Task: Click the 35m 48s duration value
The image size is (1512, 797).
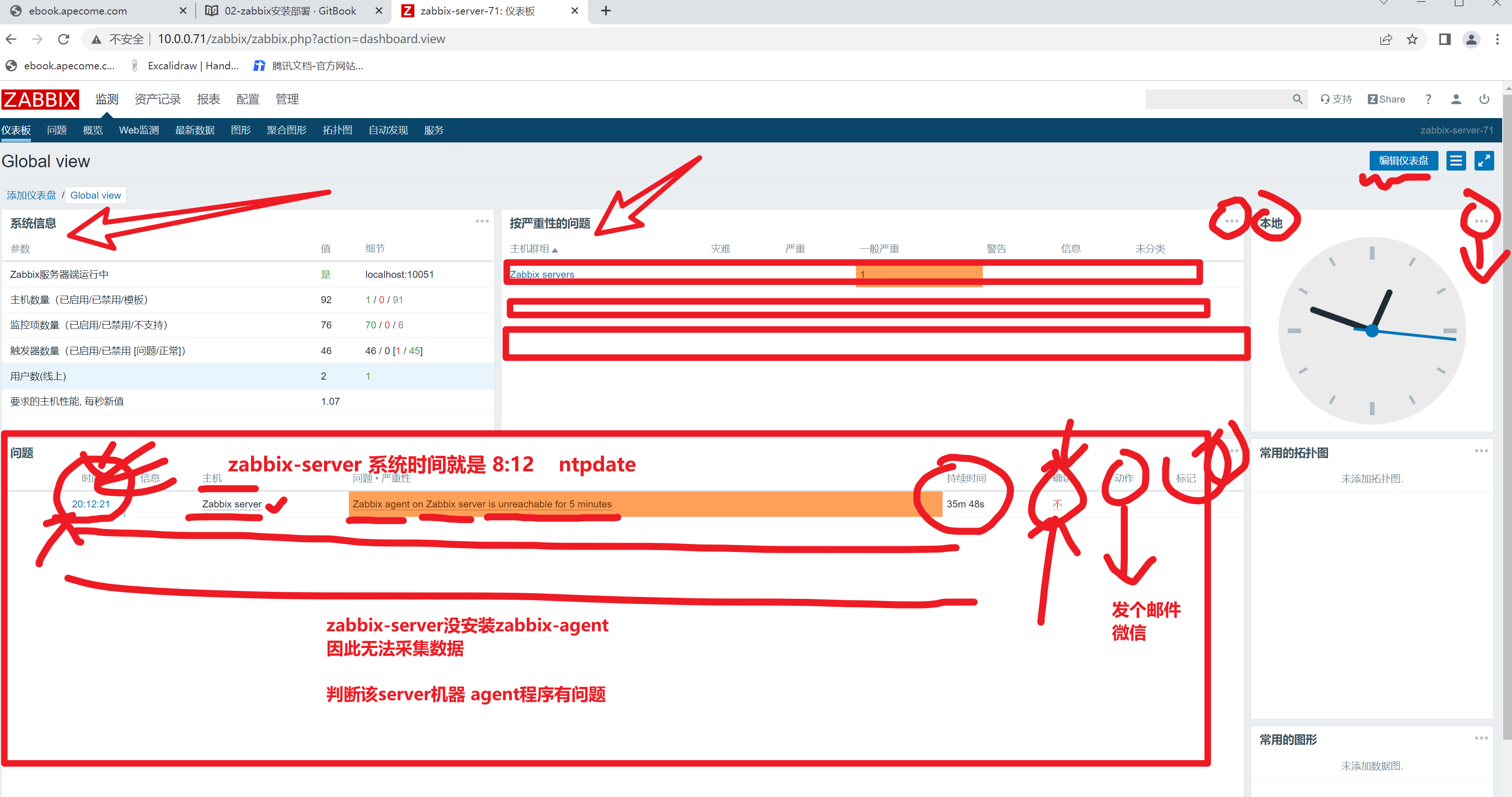Action: [965, 504]
